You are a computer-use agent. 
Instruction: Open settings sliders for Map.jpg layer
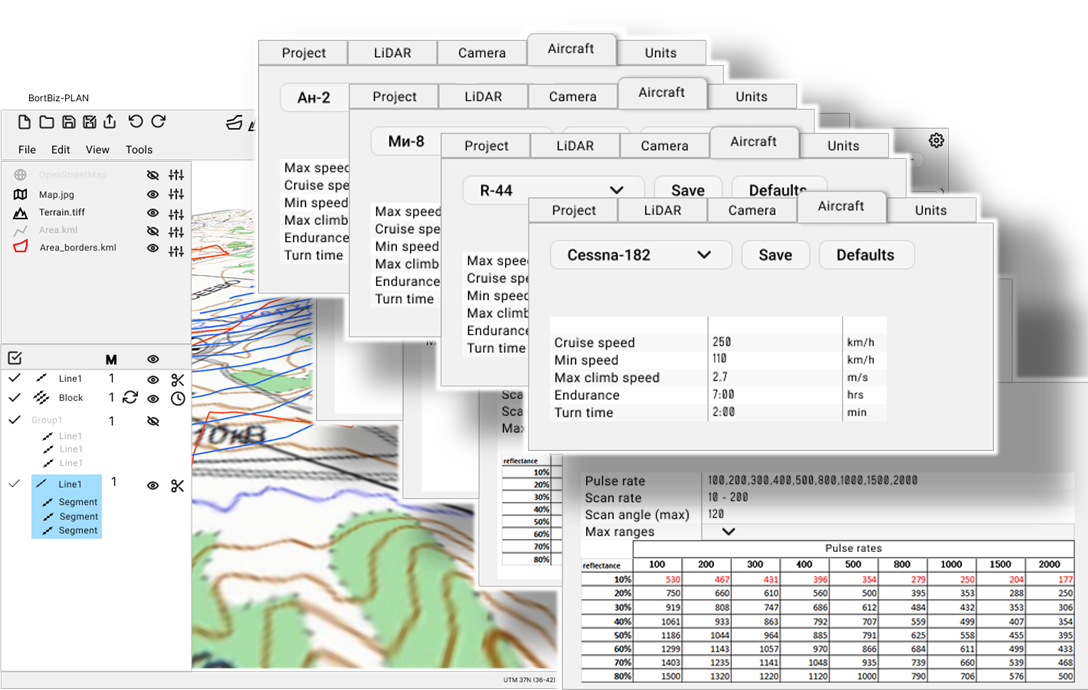177,195
